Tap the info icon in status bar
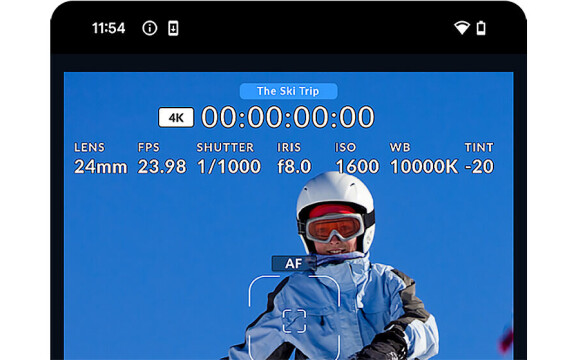The image size is (576, 360). click(x=150, y=28)
